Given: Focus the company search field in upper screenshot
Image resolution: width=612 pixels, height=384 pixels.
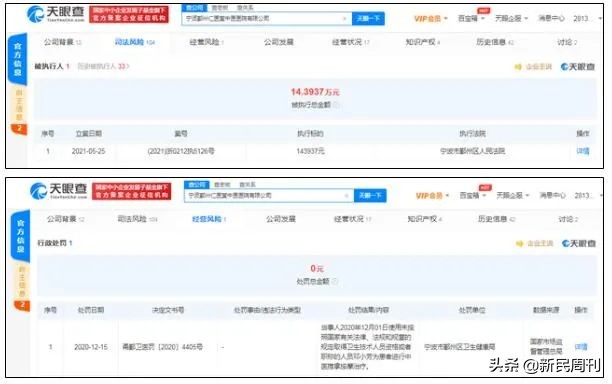Looking at the screenshot, I should pos(267,18).
